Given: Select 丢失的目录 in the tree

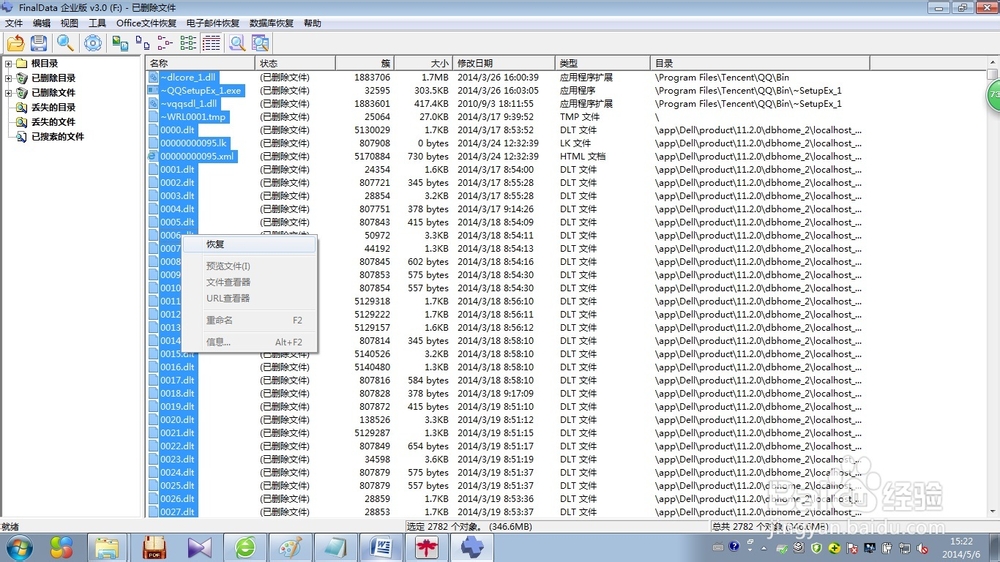Looking at the screenshot, I should coord(54,107).
